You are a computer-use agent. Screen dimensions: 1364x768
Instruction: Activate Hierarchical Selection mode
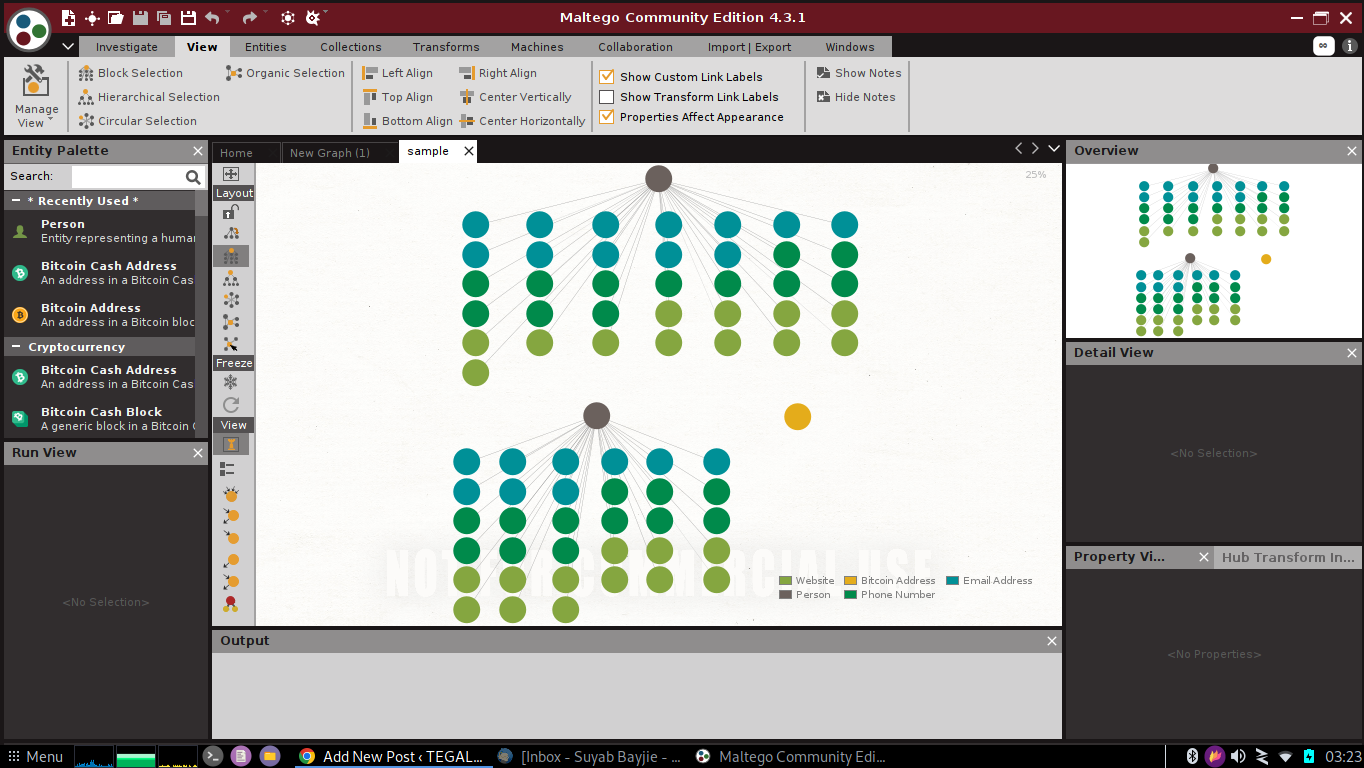(156, 96)
